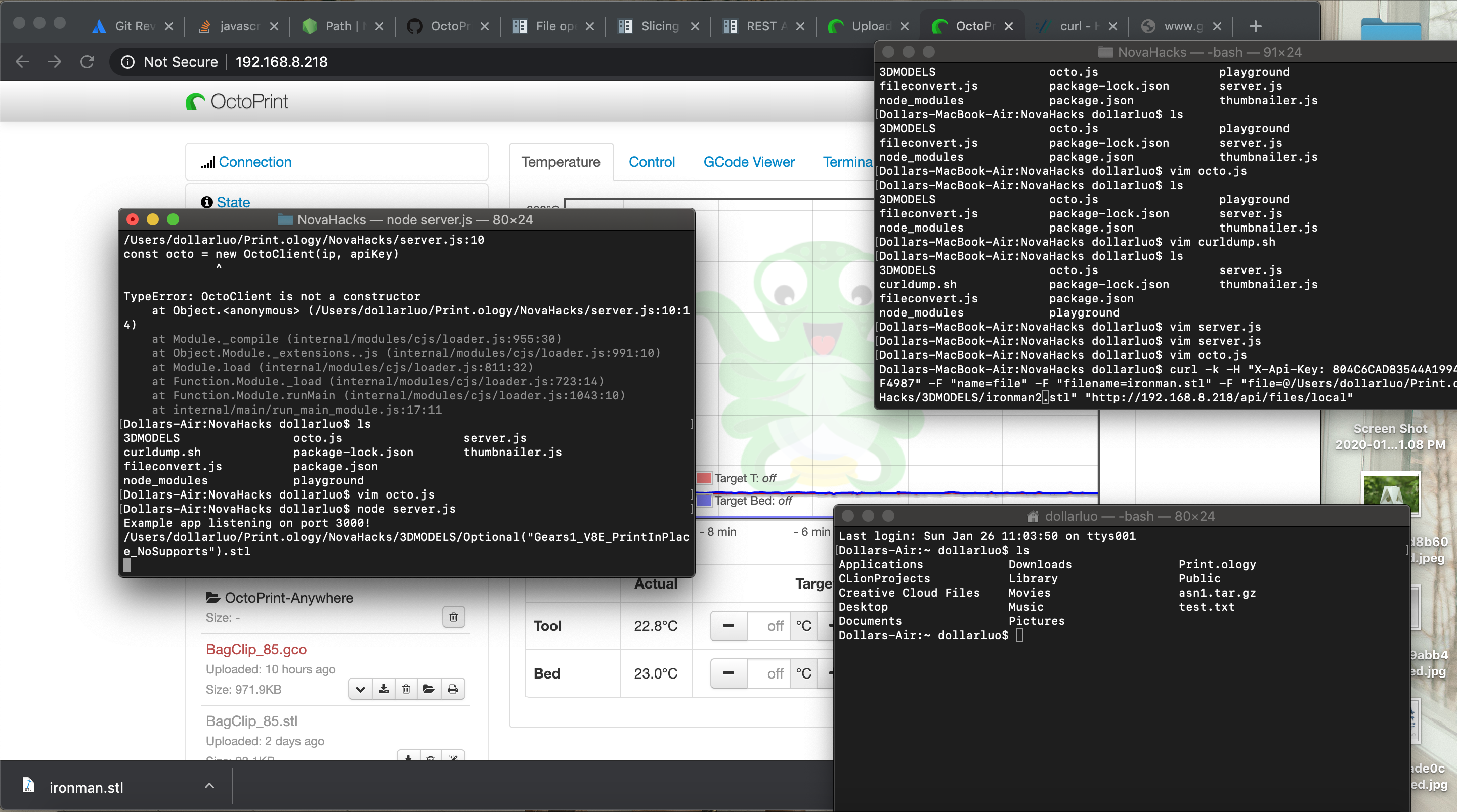The height and width of the screenshot is (812, 1457).
Task: Expand additional info for BagClip_85.gco
Action: coord(360,689)
